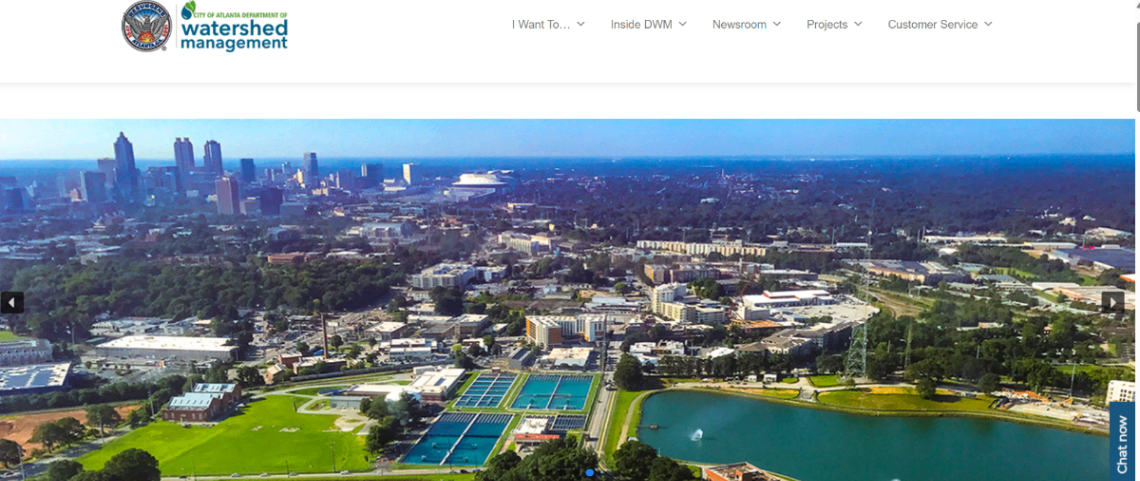Screen dimensions: 1140x481
Task: Click the 'watershed management' logo text
Action: [233, 35]
